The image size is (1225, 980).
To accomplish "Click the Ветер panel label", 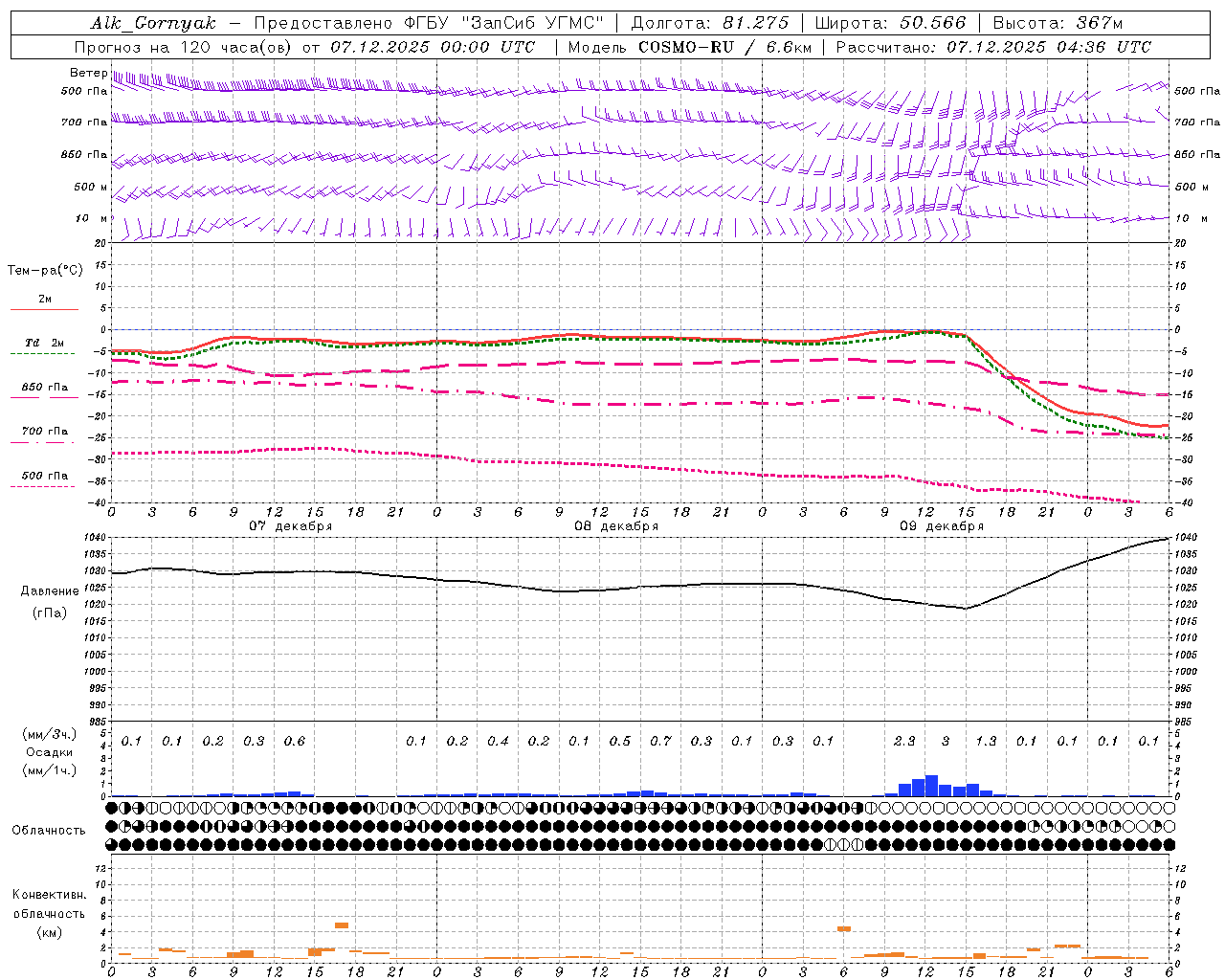I will [88, 73].
